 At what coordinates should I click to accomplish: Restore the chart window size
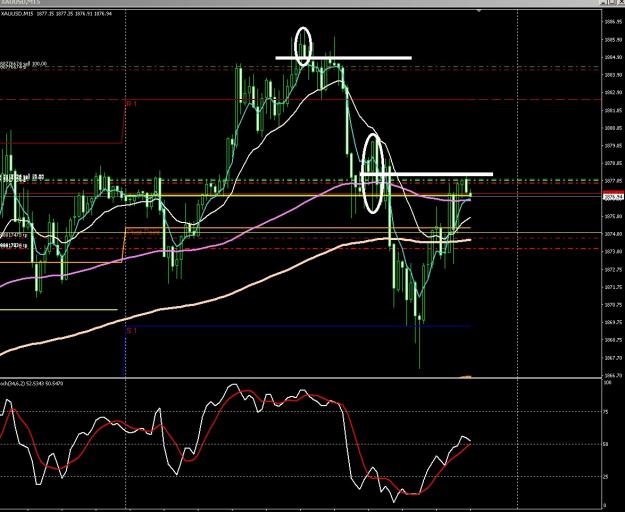click(612, 2)
